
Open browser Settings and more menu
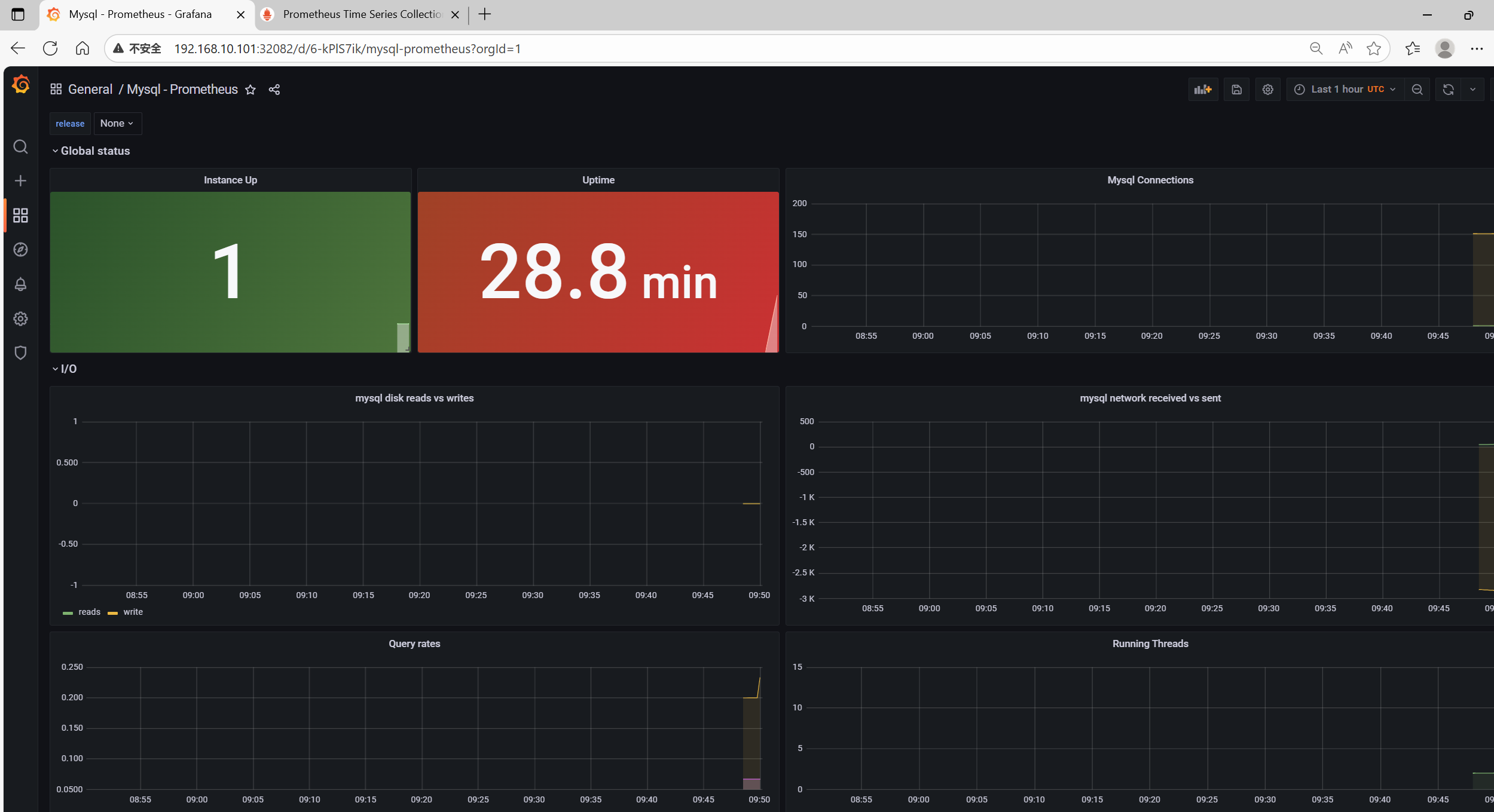(x=1477, y=48)
